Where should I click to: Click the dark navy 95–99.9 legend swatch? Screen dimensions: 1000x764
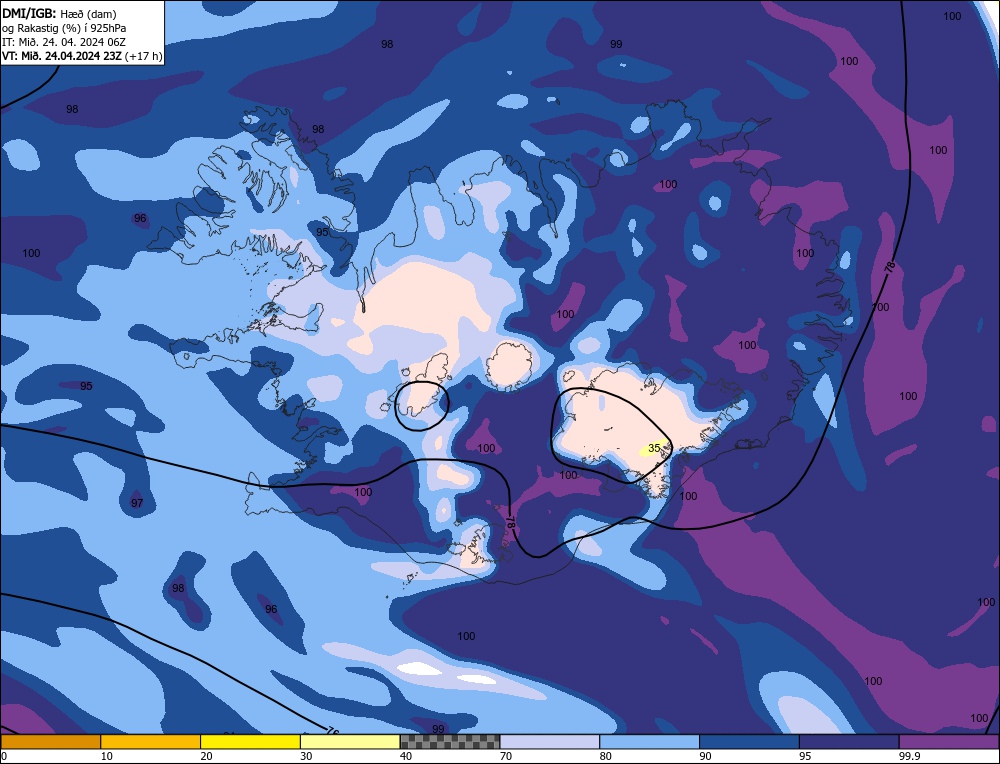point(849,741)
